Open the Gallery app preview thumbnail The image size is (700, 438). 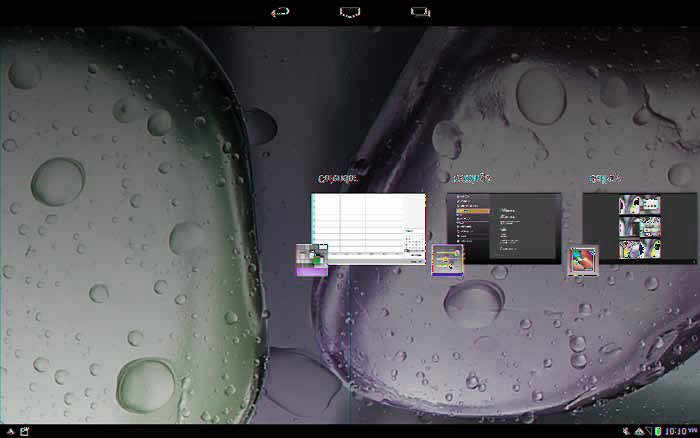[x=640, y=228]
